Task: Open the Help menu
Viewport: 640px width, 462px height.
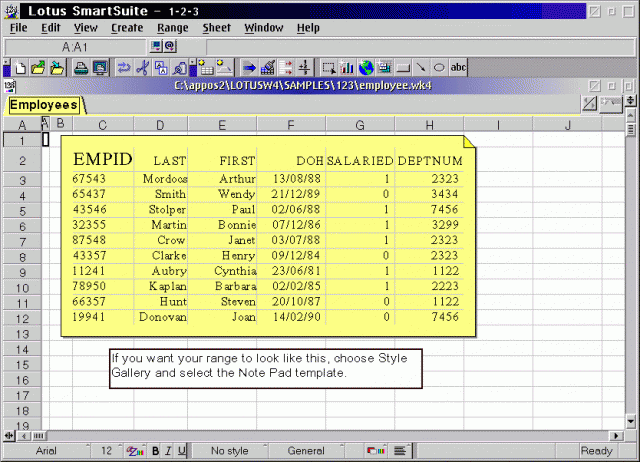Action: point(308,28)
